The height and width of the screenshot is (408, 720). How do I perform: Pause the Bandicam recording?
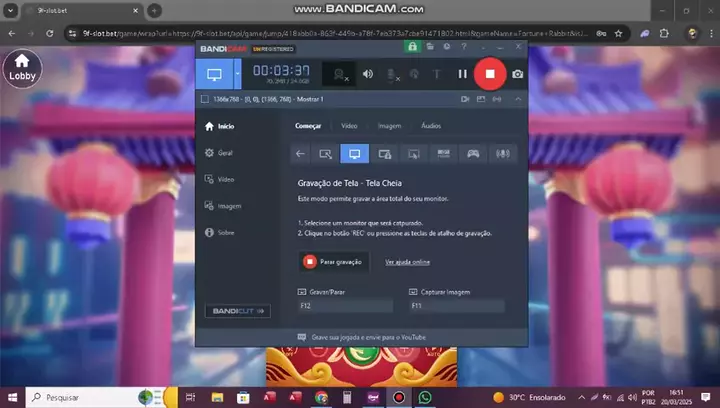point(462,74)
